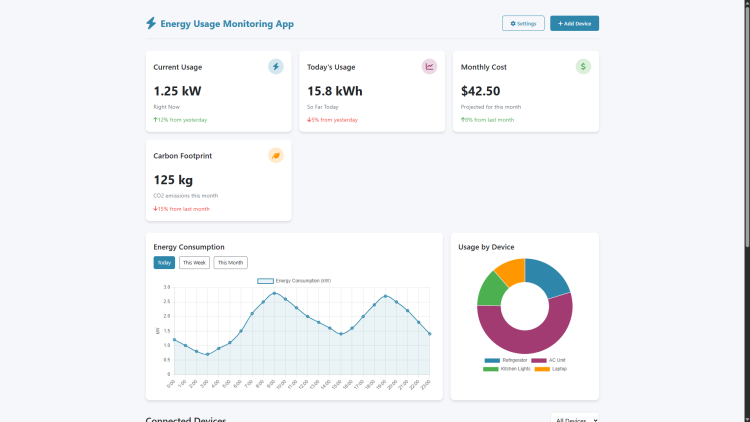Switch chart to Today view

(164, 263)
